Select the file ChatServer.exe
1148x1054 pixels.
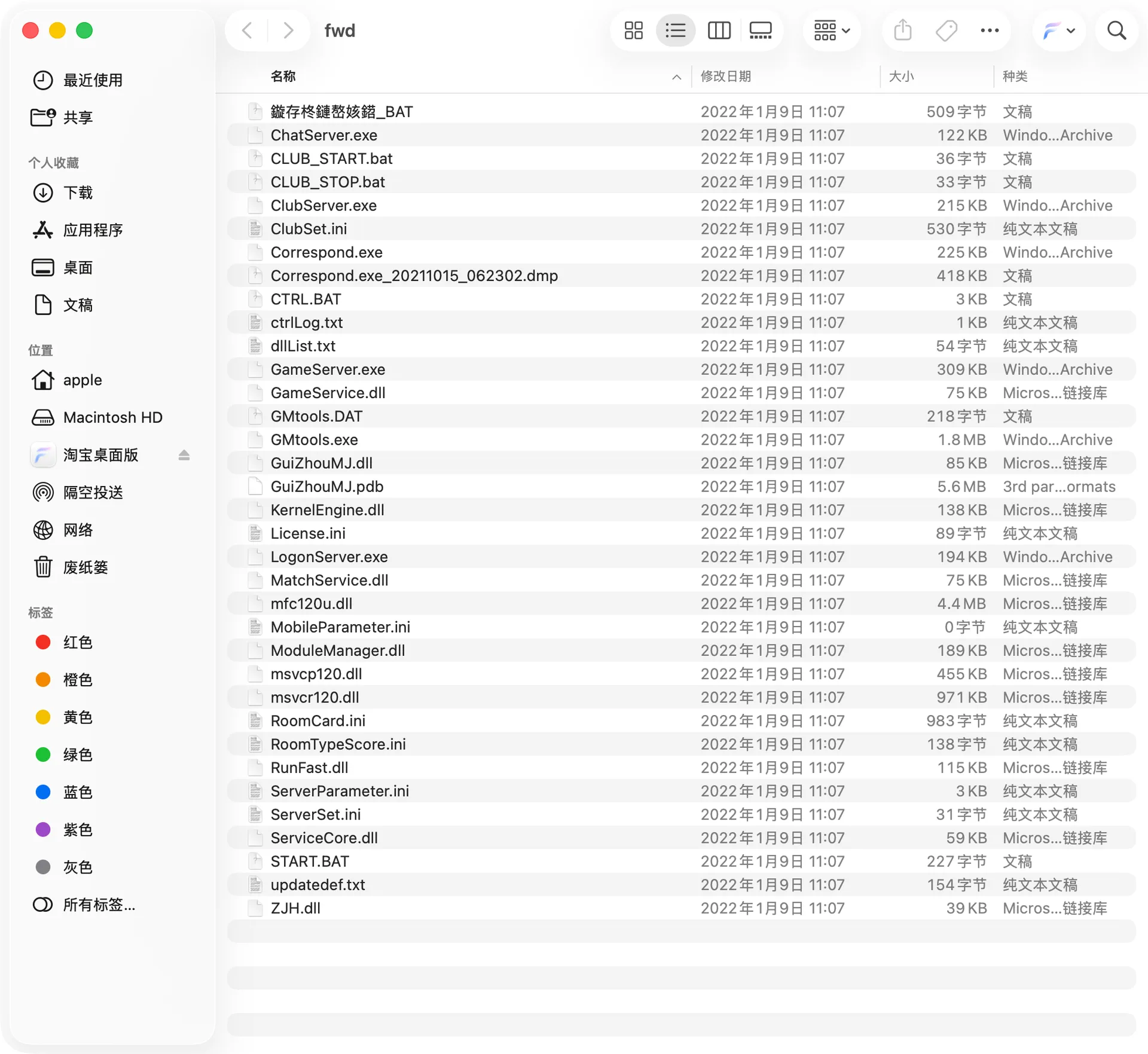[681, 135]
